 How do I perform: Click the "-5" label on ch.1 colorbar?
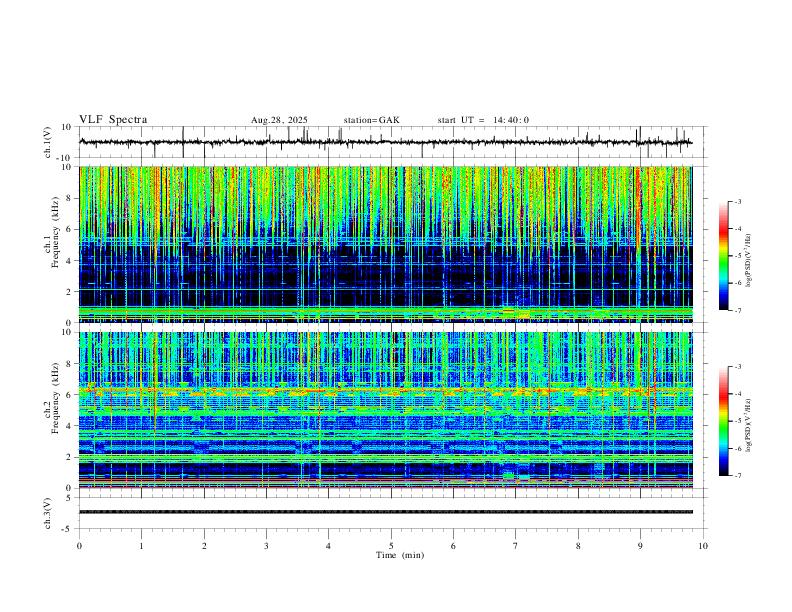tap(738, 256)
